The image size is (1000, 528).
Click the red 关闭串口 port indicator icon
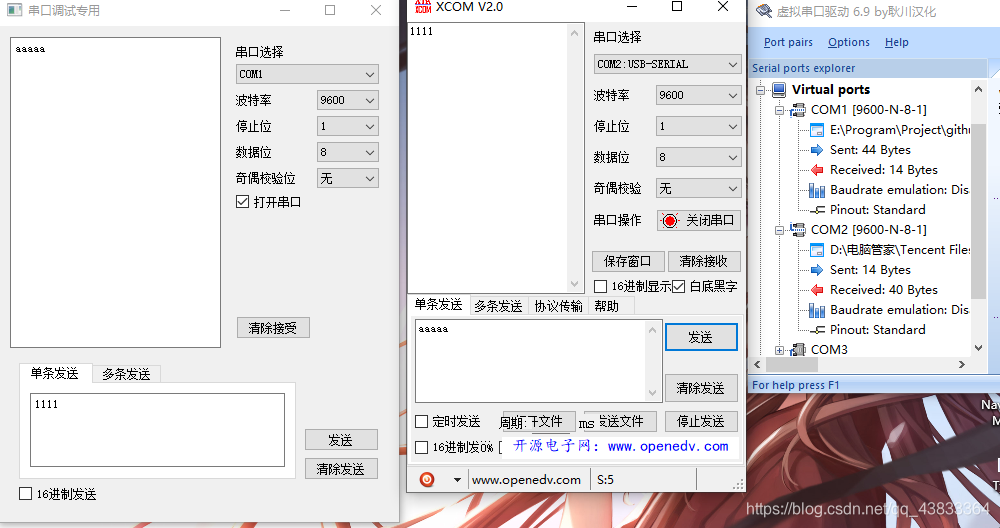(x=669, y=221)
